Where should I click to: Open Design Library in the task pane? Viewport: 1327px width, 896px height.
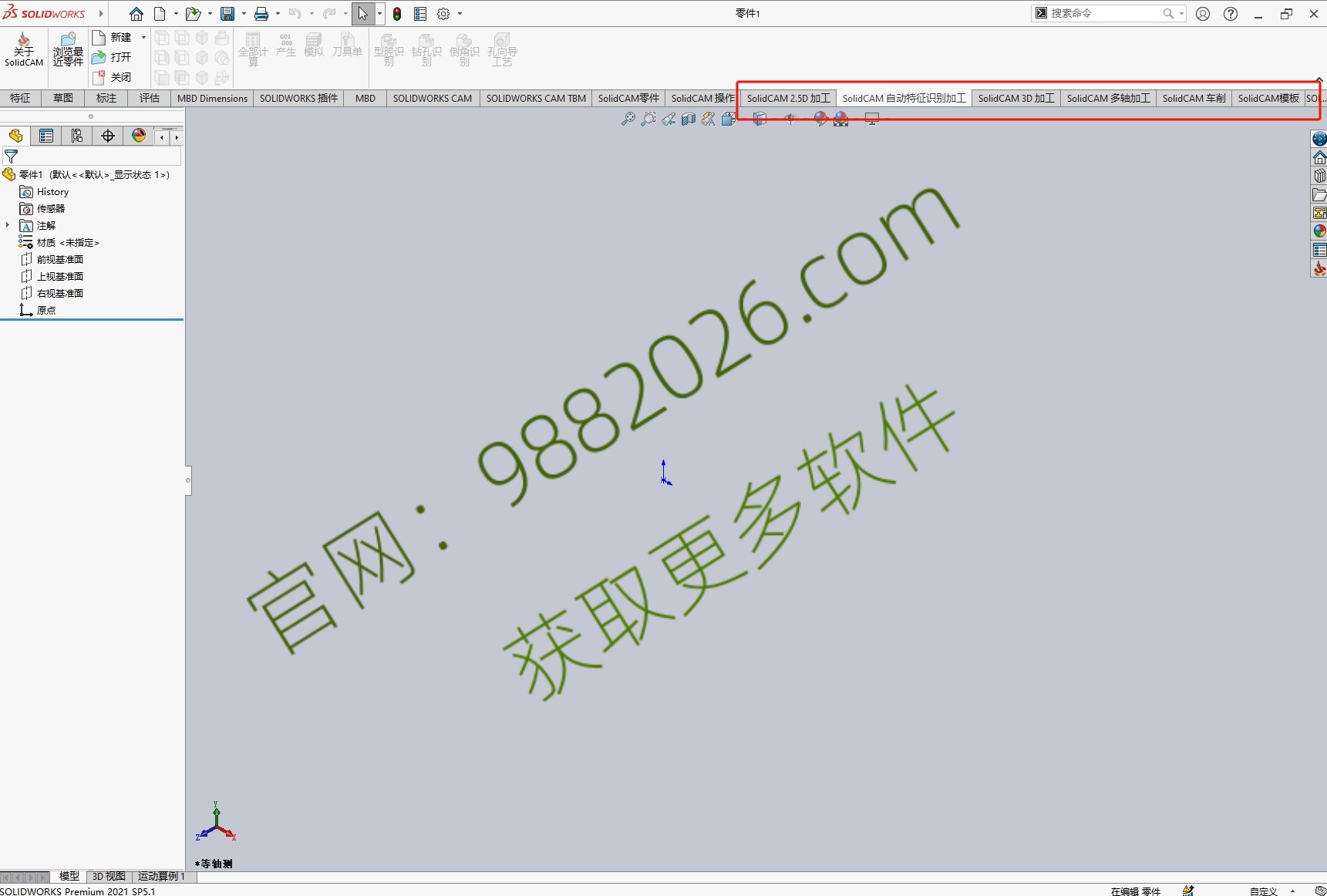pyautogui.click(x=1319, y=177)
